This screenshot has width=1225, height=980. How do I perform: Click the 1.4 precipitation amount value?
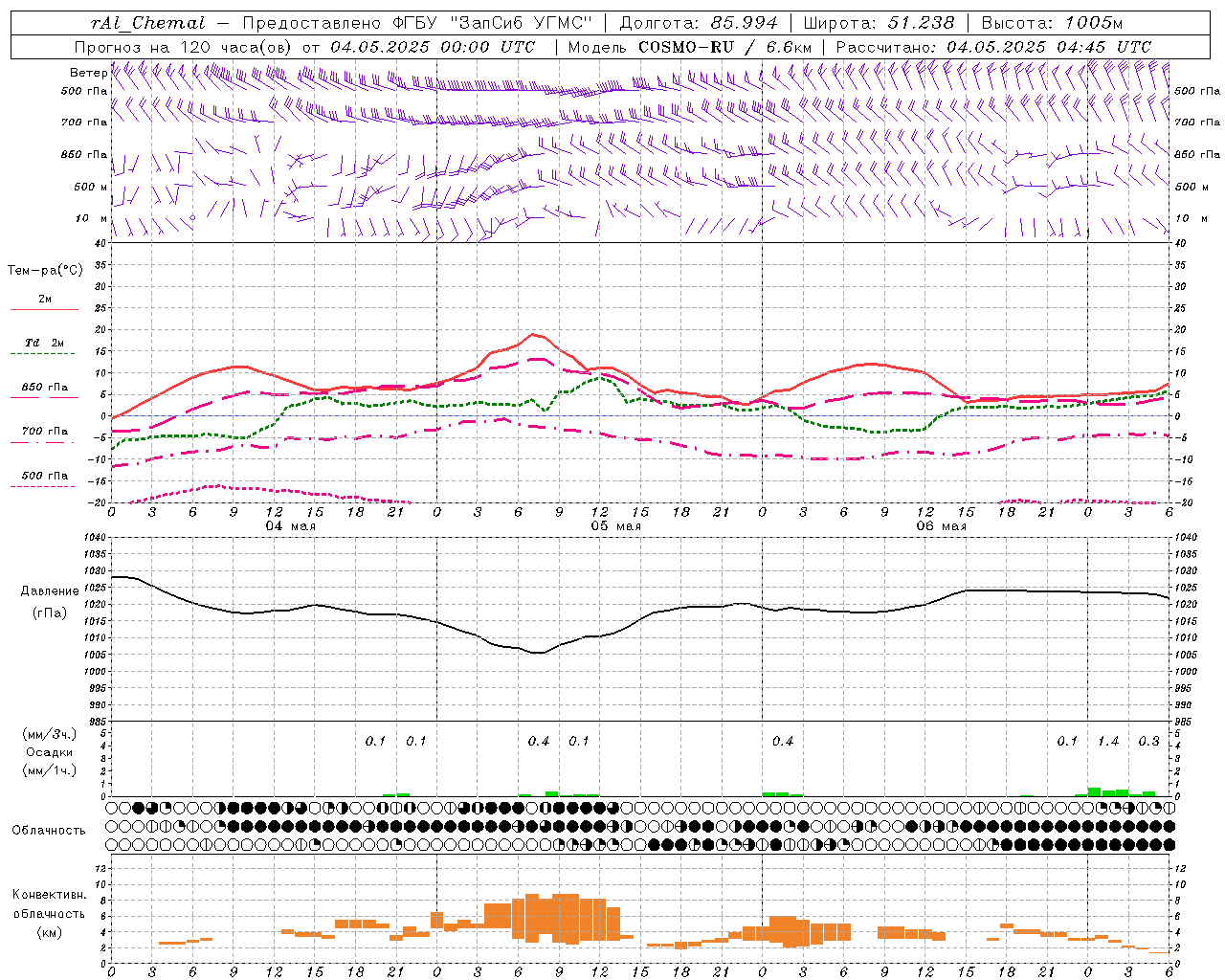(1108, 741)
